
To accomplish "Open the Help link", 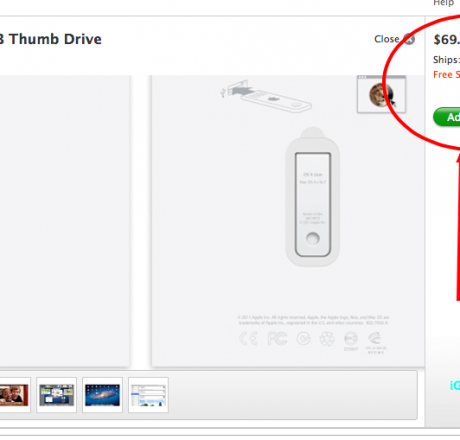I will point(443,3).
